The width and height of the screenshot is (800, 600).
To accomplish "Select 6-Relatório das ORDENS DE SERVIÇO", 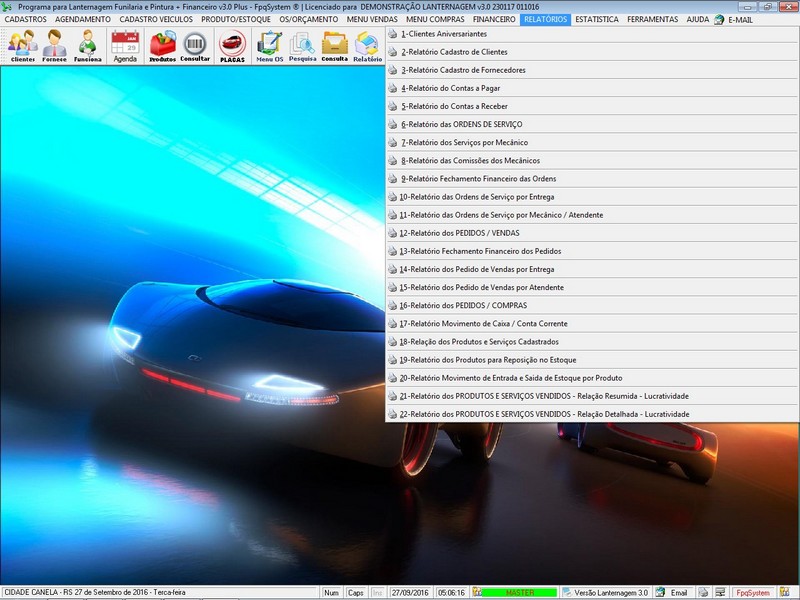I will coord(461,124).
